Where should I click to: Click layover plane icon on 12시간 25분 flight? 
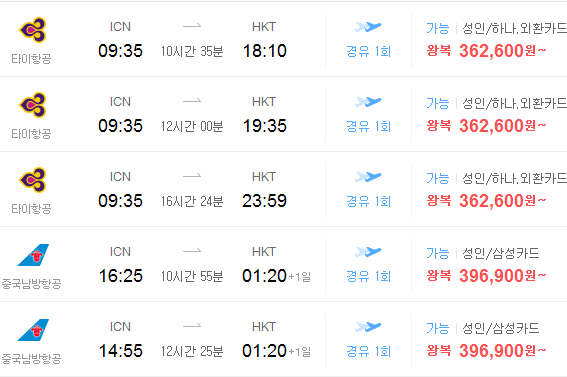pos(368,327)
